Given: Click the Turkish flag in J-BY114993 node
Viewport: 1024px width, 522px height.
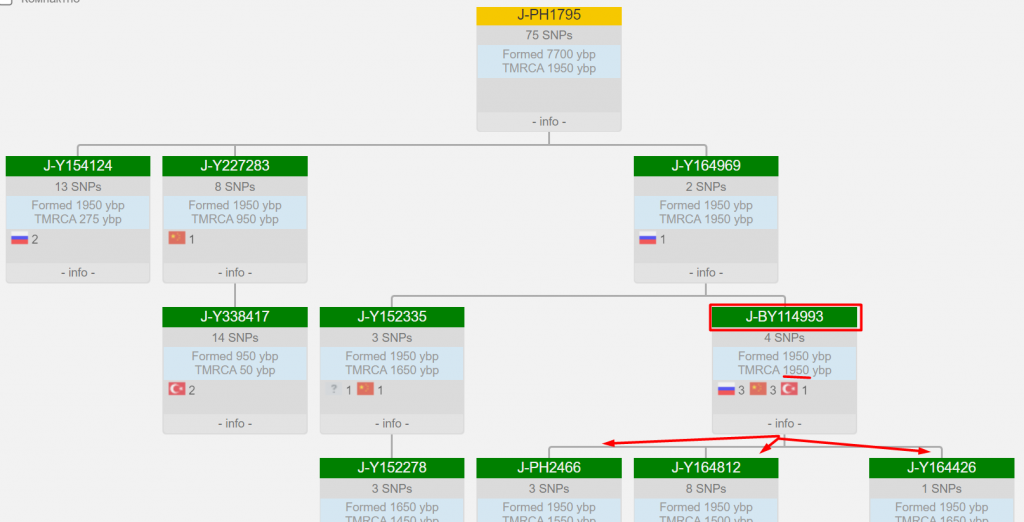Looking at the screenshot, I should point(789,390).
